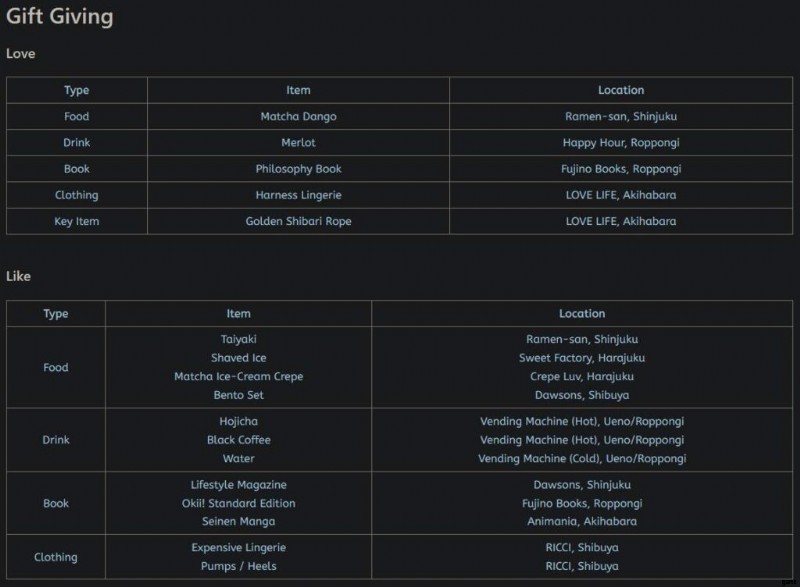800x587 pixels.
Task: Click Sweet Factory, Harajuku location
Action: (x=581, y=358)
